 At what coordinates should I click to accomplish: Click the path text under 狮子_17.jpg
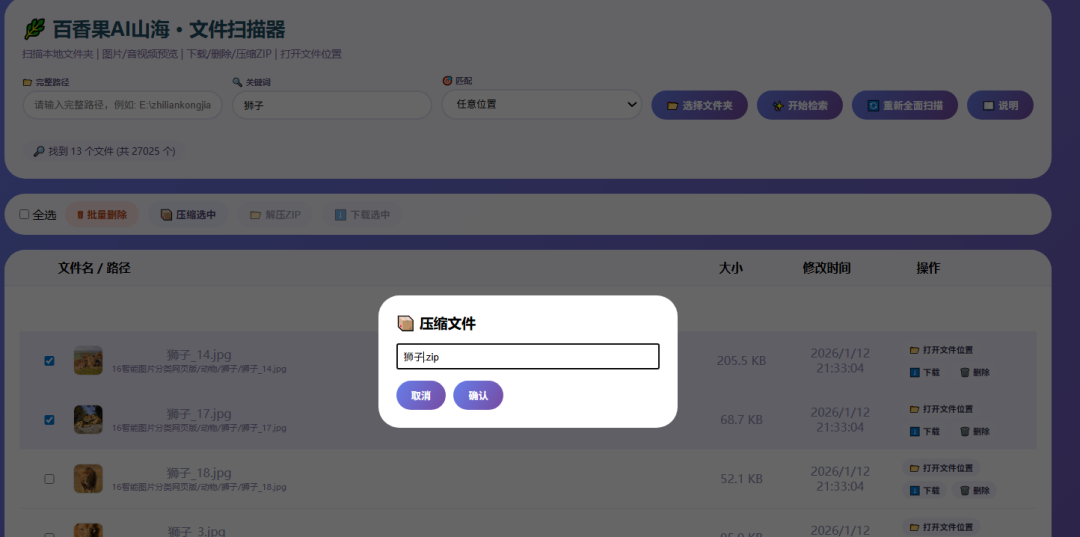199,428
